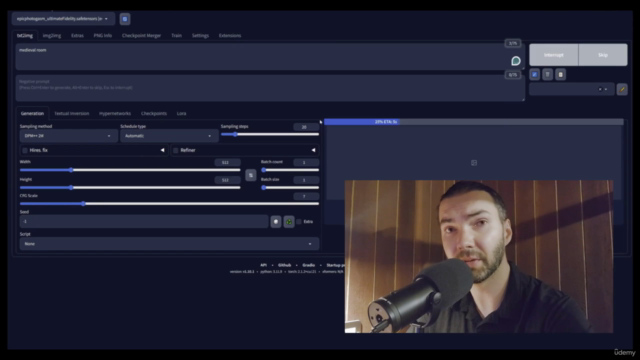This screenshot has height=360, width=640.
Task: Click the clipboard apply-styles icon
Action: click(560, 75)
